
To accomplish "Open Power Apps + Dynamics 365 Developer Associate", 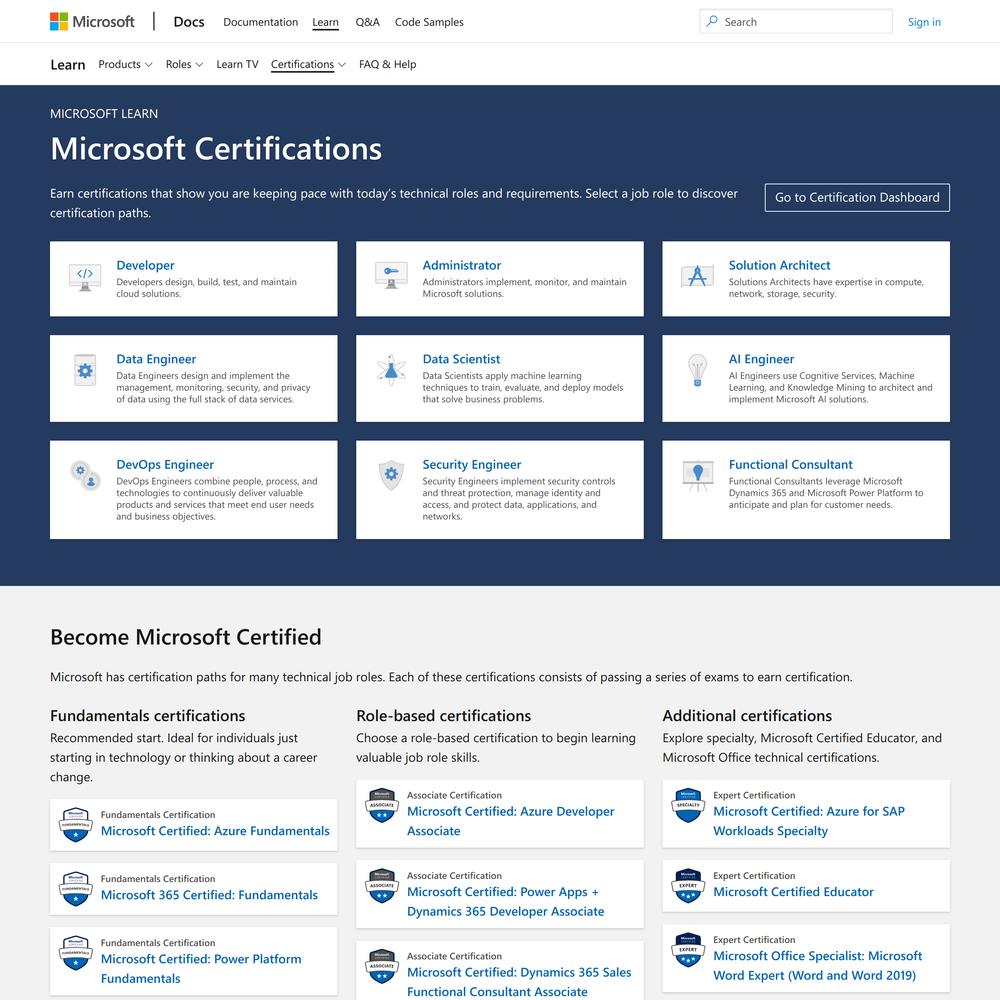I will pos(506,901).
